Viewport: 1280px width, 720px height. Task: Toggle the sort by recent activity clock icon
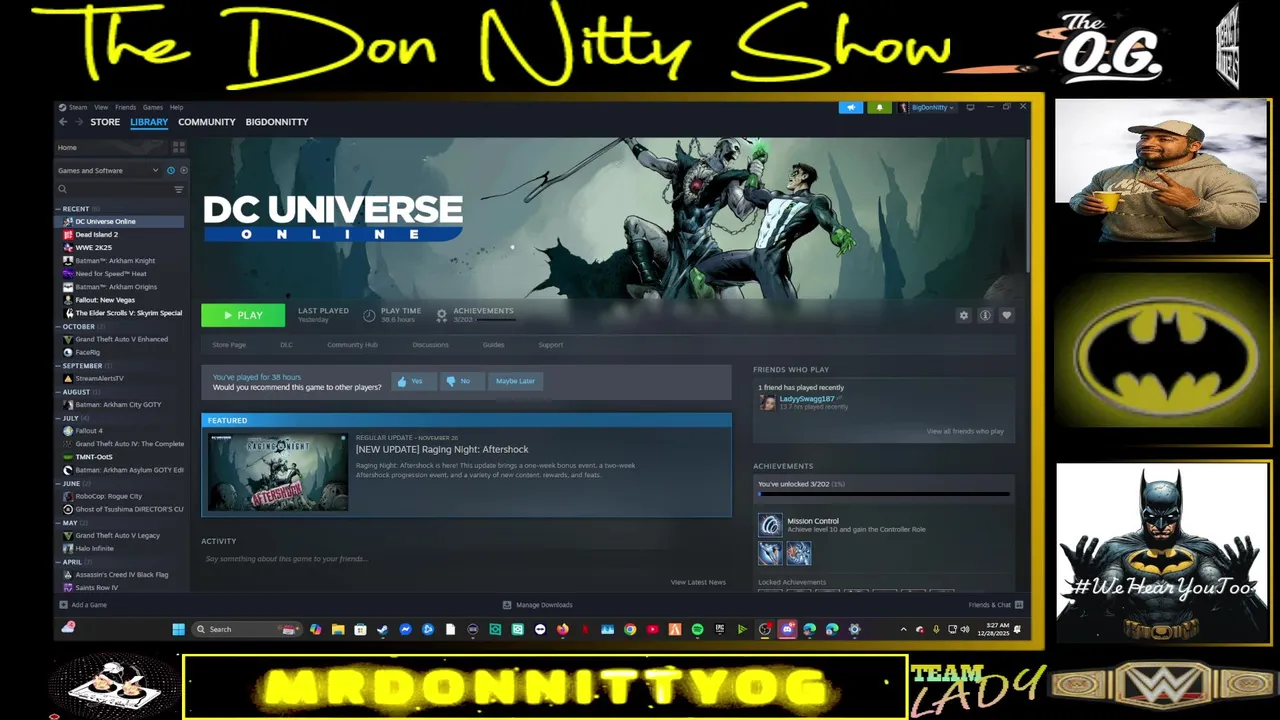click(x=171, y=171)
